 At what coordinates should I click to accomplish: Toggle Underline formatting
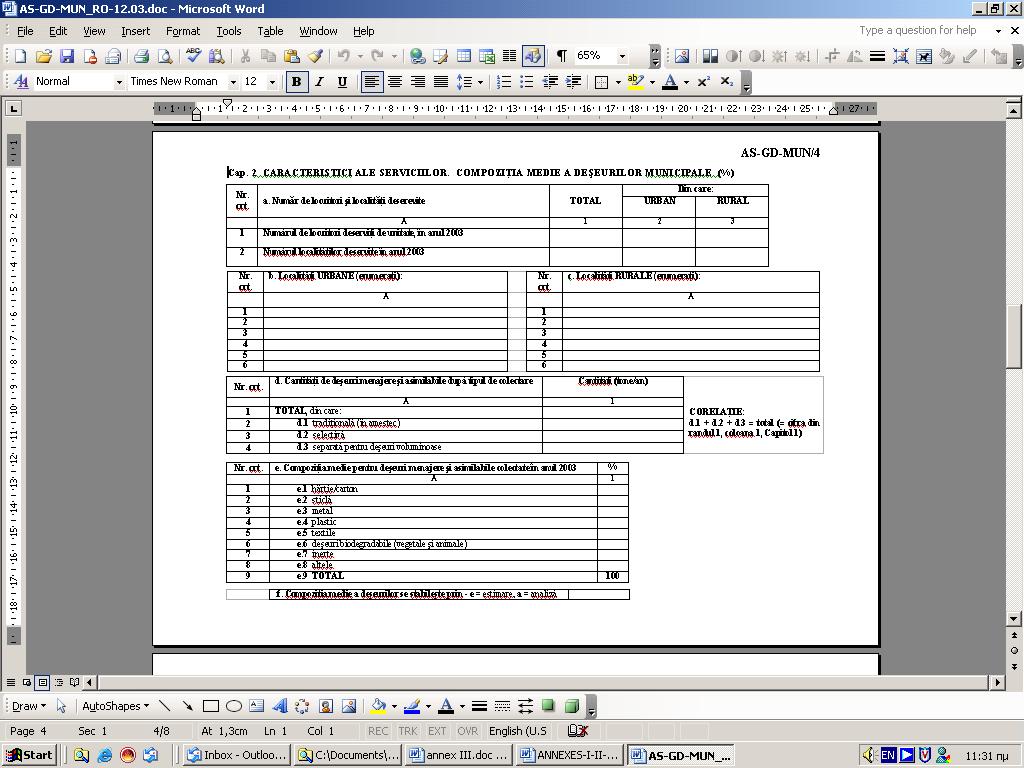342,82
